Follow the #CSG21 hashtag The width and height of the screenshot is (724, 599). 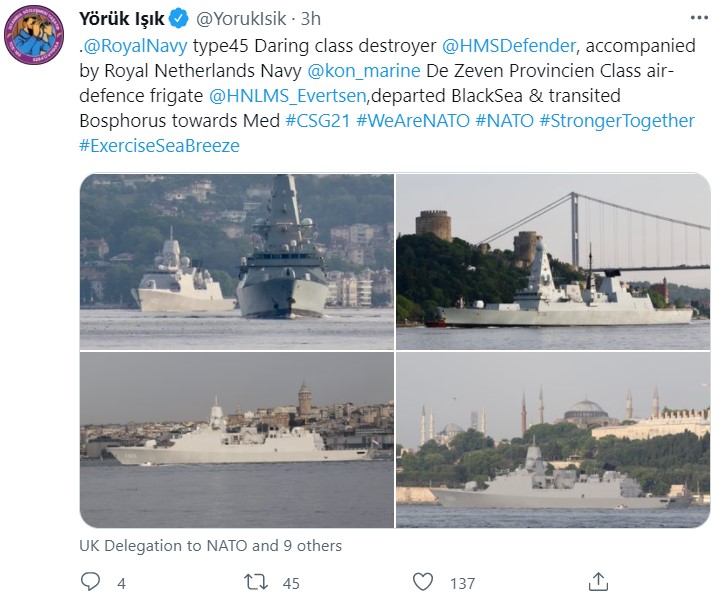(x=316, y=121)
